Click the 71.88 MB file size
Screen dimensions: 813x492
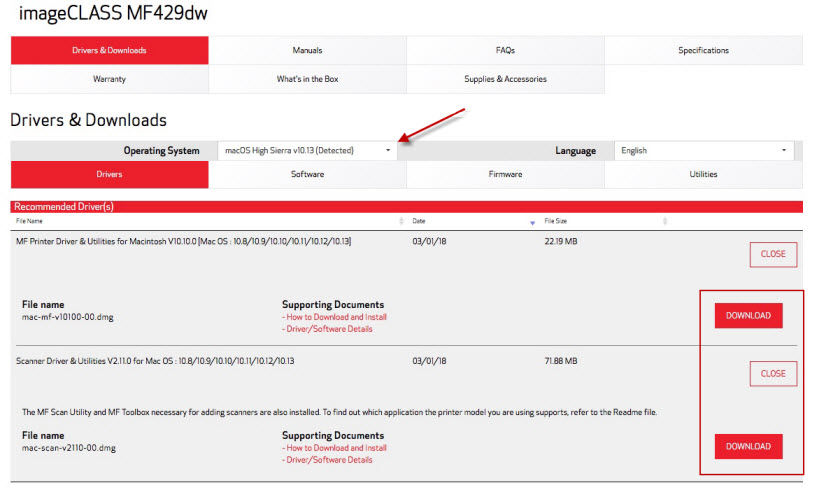560,361
